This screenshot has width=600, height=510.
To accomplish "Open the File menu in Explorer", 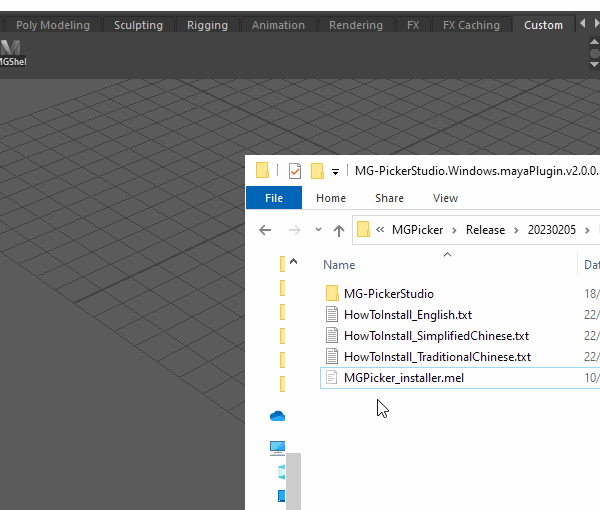I will point(274,198).
